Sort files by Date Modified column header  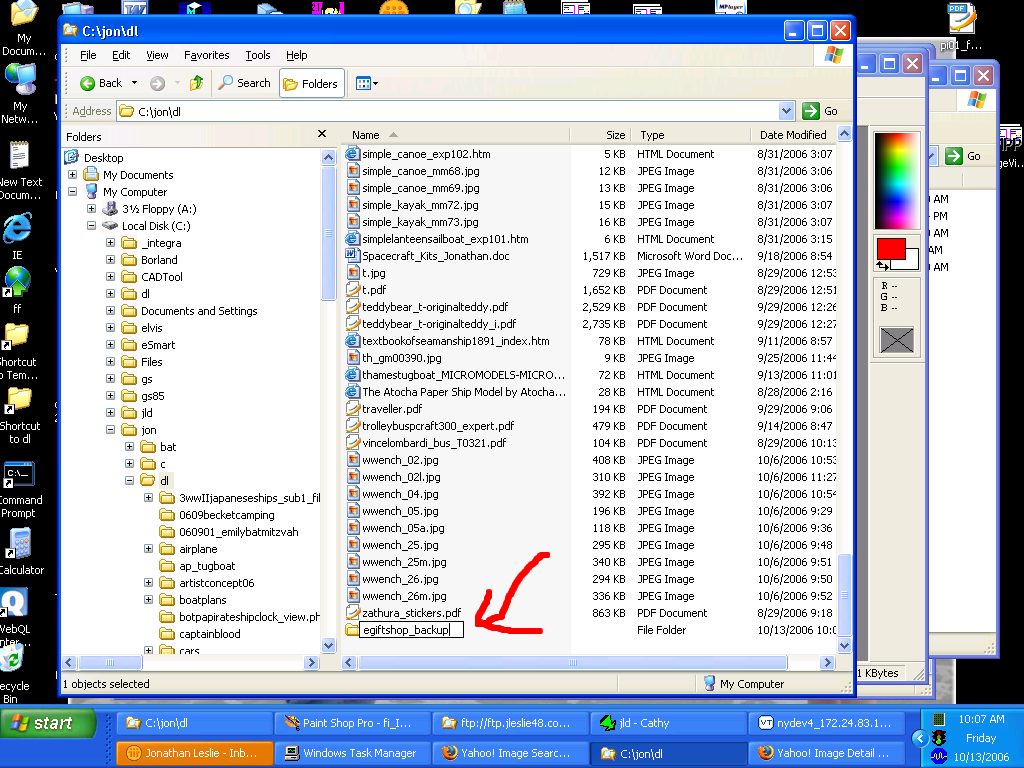click(x=792, y=135)
